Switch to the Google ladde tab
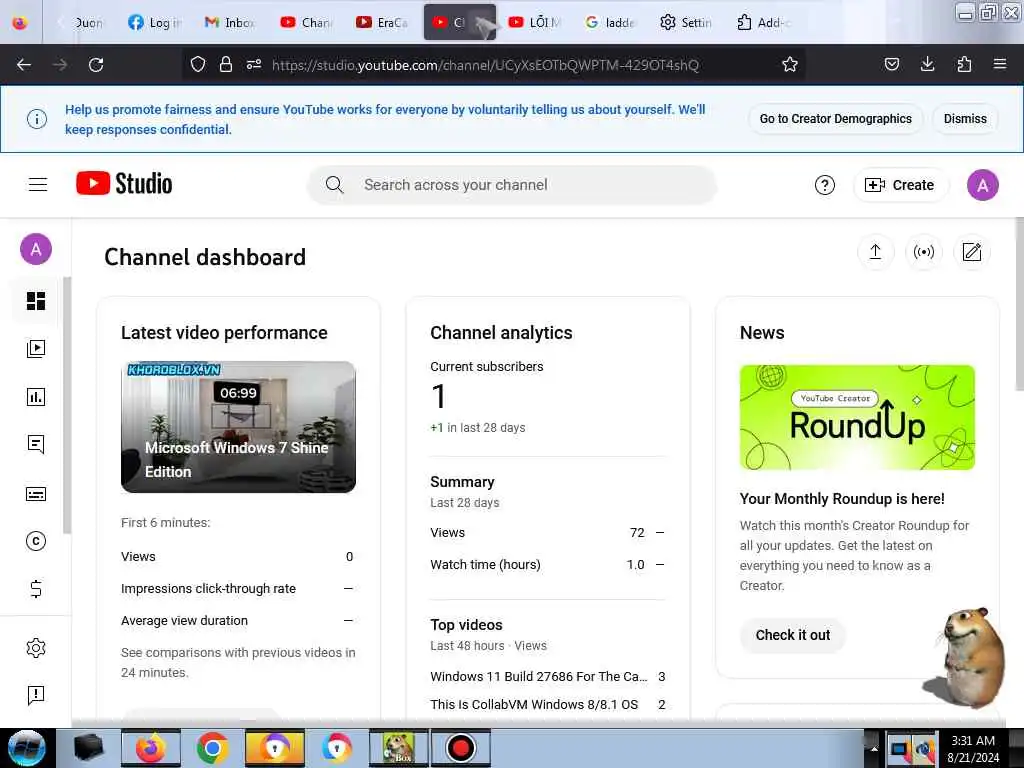 pyautogui.click(x=611, y=23)
